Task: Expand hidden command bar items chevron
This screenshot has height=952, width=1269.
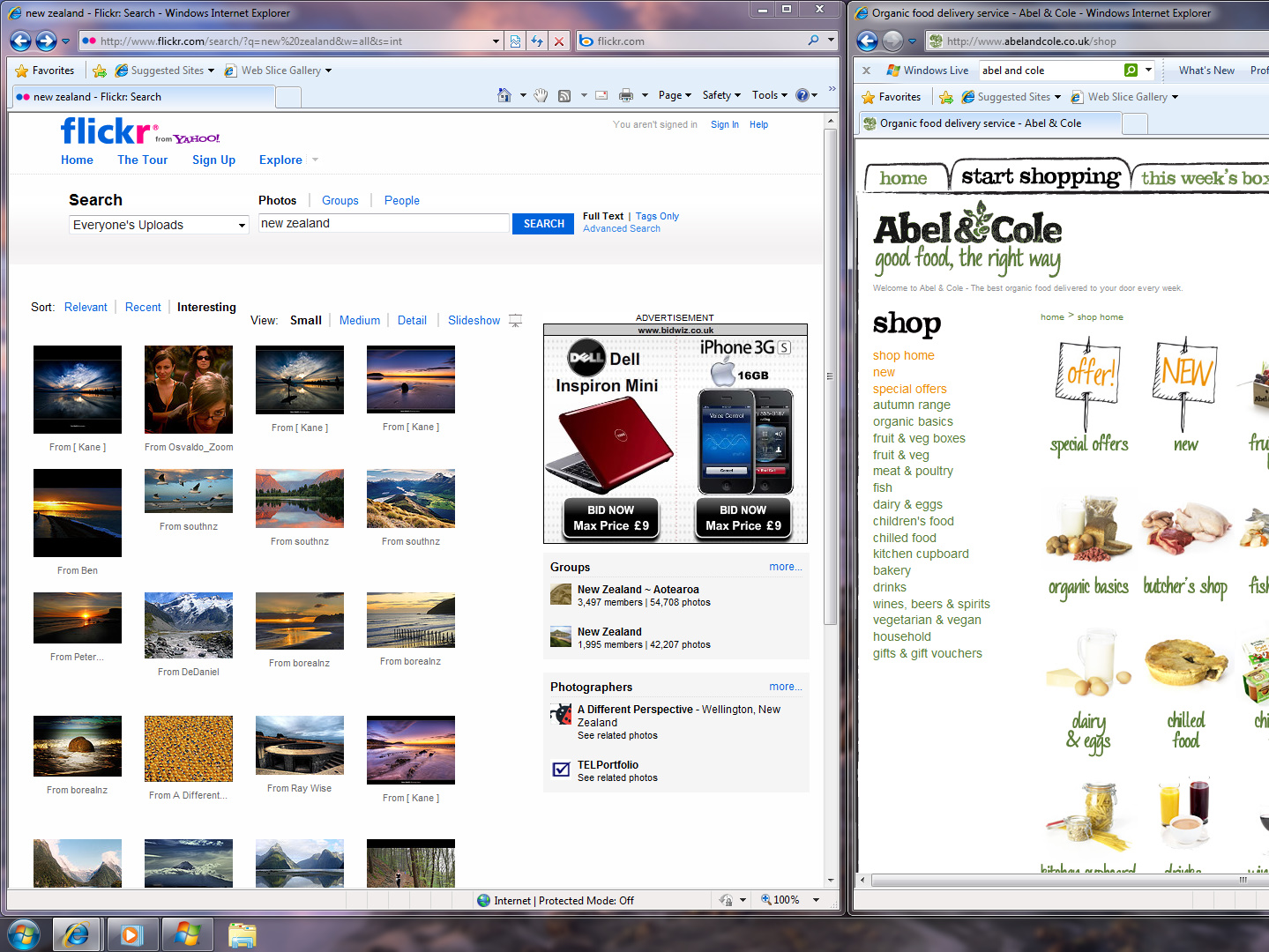Action: (830, 91)
